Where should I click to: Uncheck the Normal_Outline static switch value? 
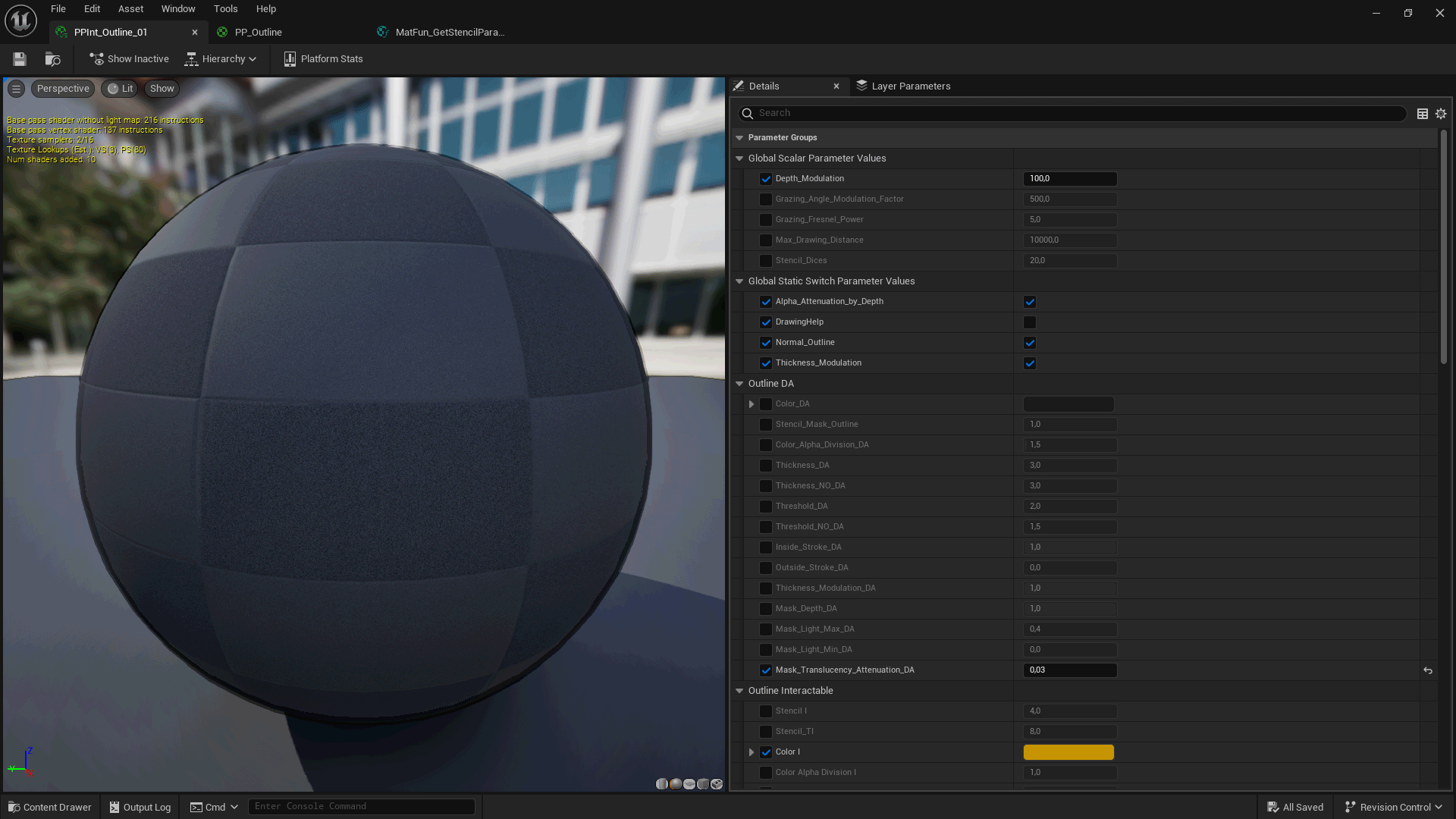(x=1030, y=343)
